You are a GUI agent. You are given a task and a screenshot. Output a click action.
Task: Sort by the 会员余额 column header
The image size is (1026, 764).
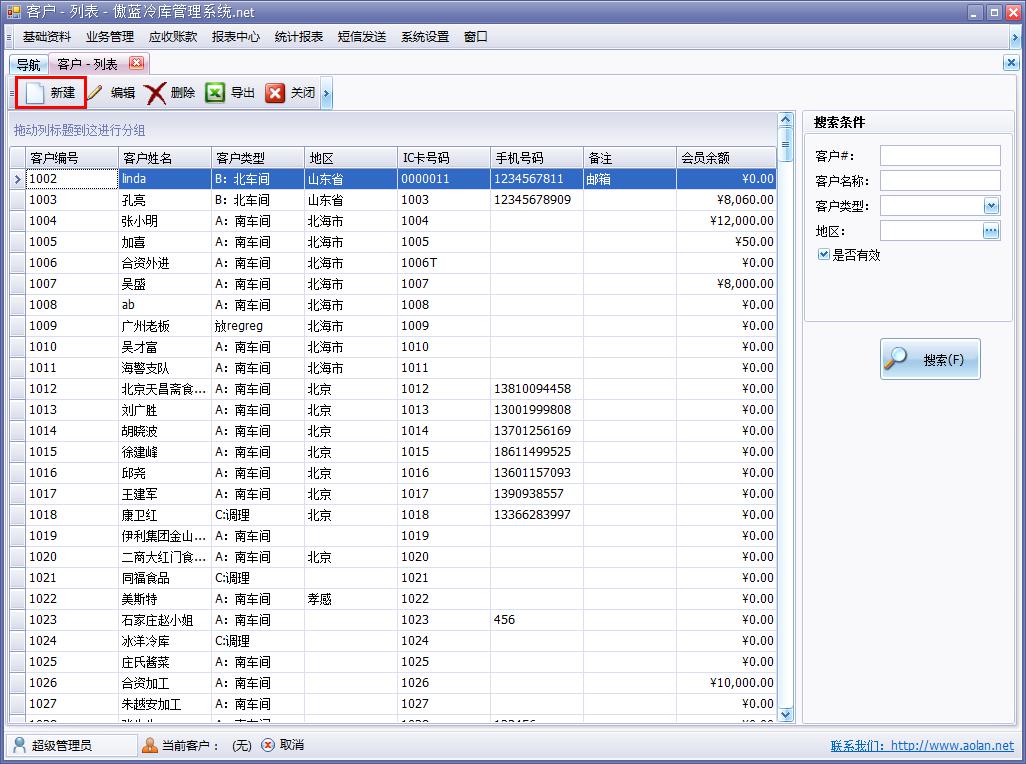[725, 158]
